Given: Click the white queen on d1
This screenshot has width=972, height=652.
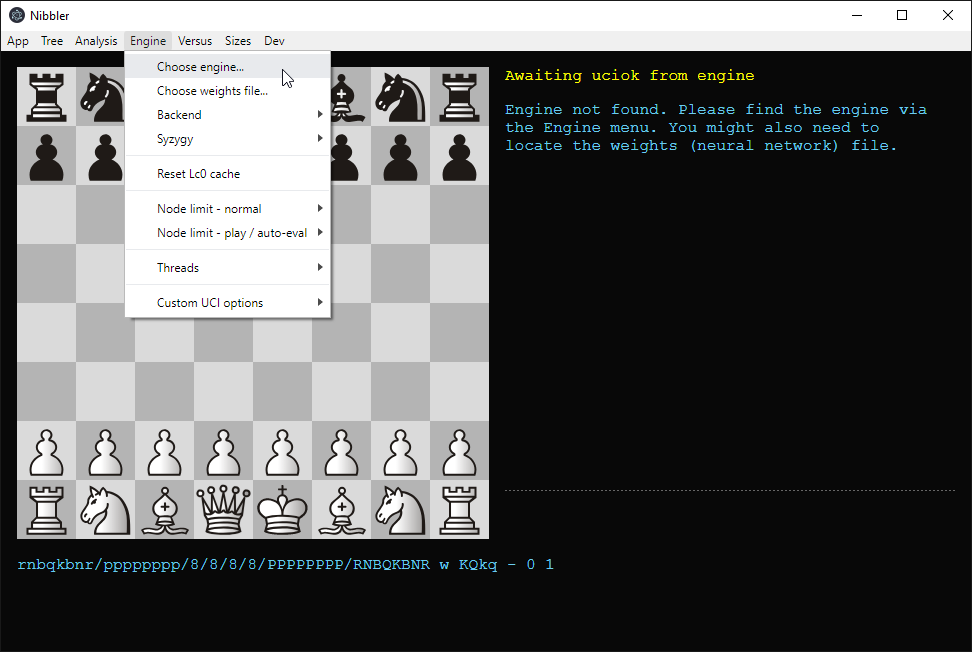Looking at the screenshot, I should tap(224, 509).
